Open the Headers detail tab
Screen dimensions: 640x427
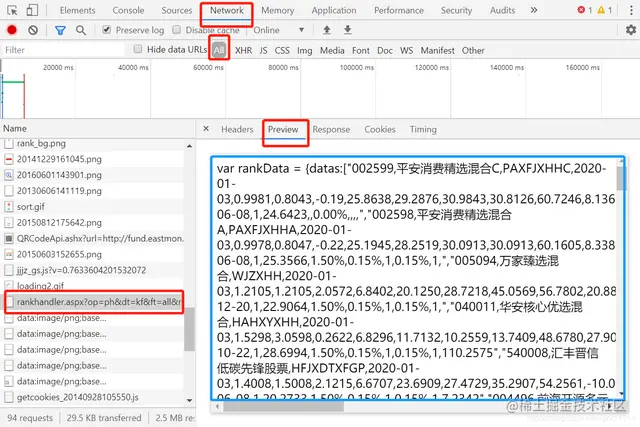(x=237, y=129)
